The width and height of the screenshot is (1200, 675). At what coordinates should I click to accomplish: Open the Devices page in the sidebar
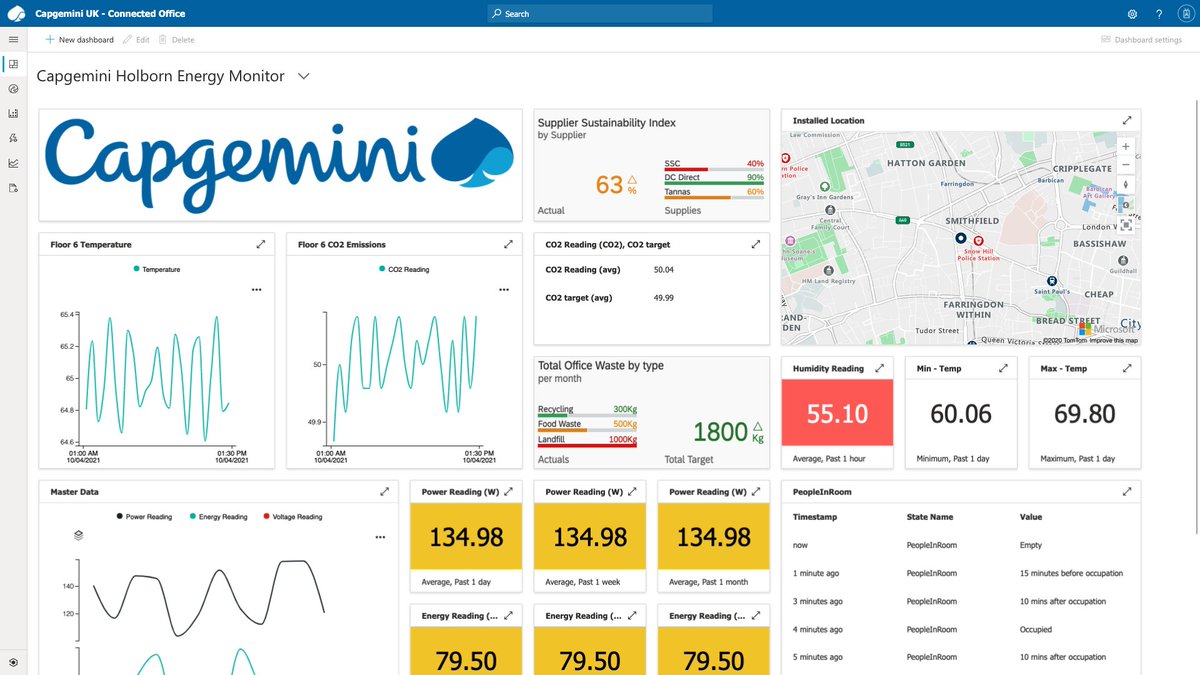[13, 89]
